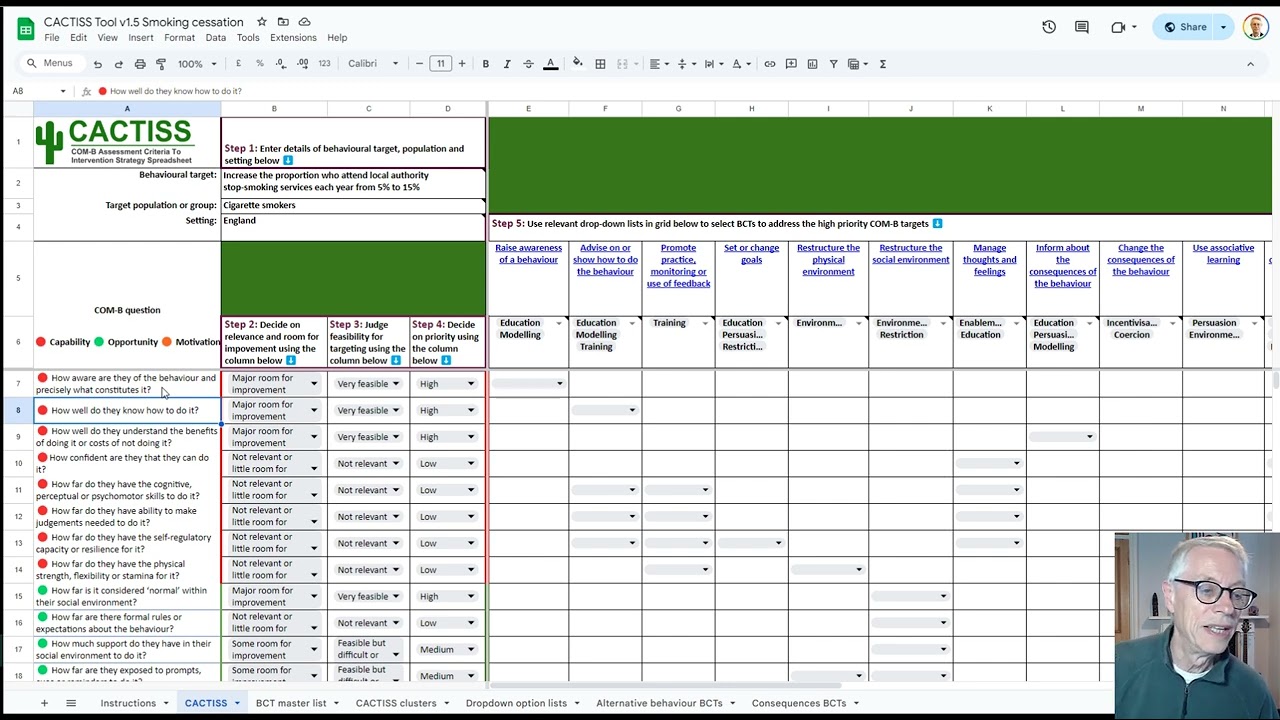Check the cloud save status icon
1280x720 pixels.
click(304, 22)
